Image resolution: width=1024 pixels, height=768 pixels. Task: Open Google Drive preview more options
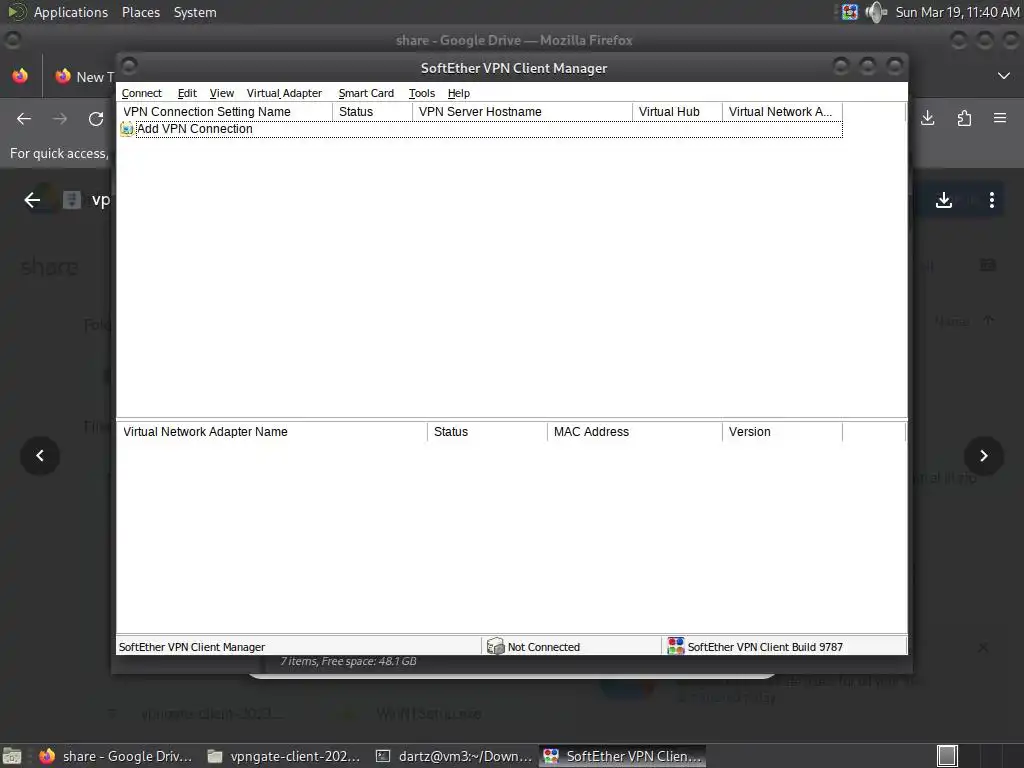(992, 200)
